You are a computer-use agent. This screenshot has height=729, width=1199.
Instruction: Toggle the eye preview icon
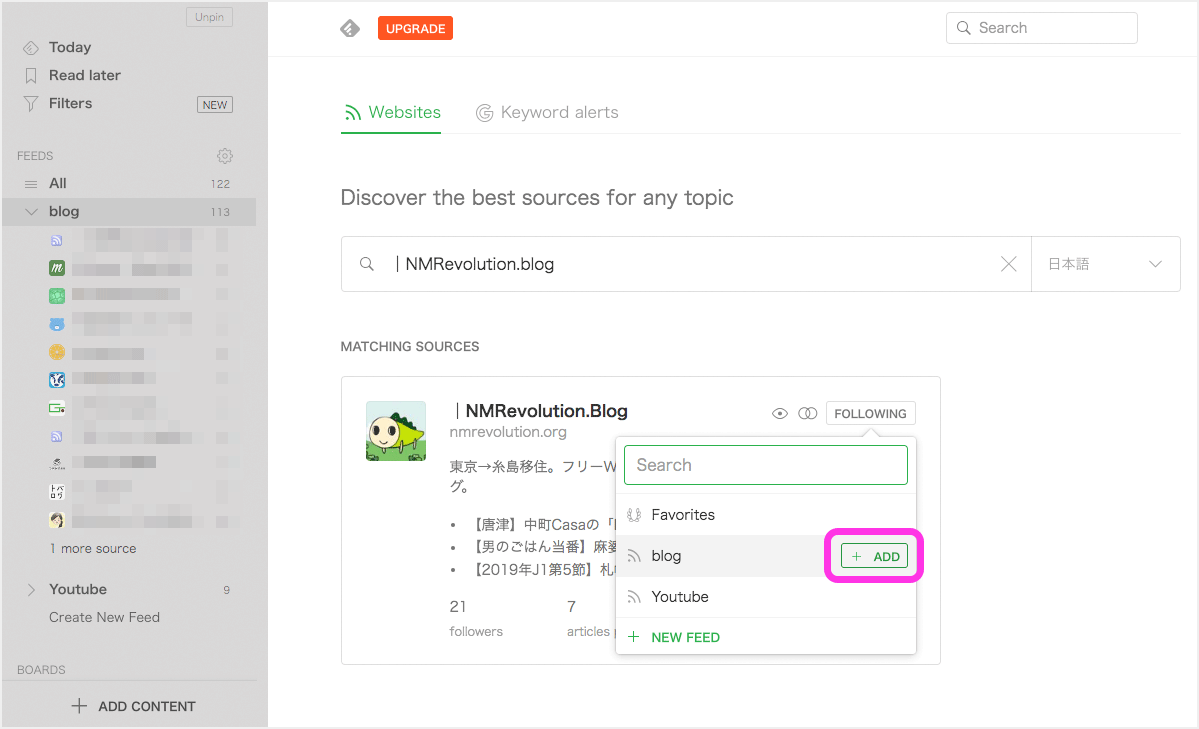click(x=779, y=414)
